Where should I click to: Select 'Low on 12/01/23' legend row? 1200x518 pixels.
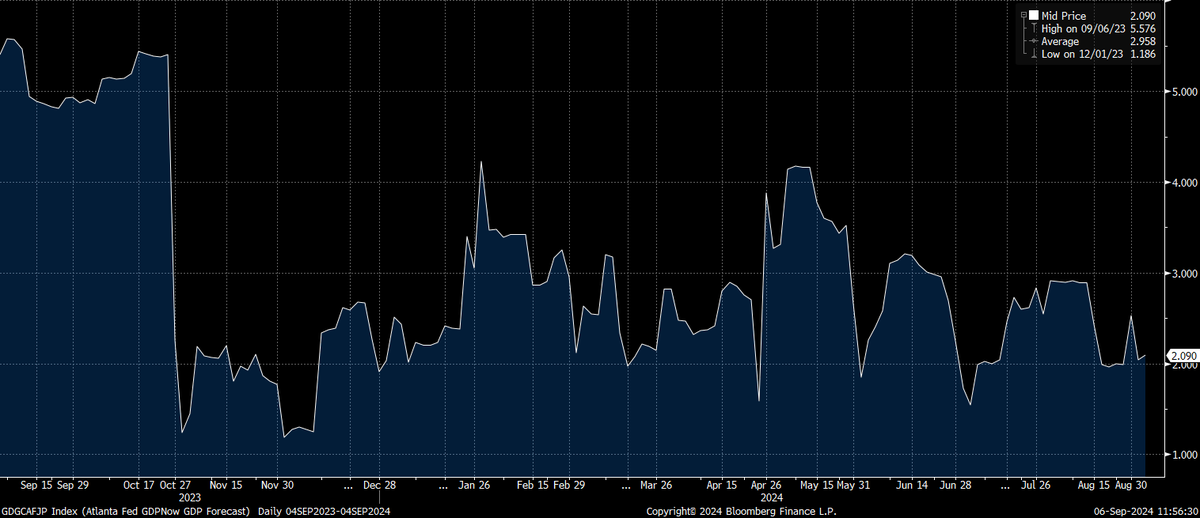pyautogui.click(x=1082, y=55)
